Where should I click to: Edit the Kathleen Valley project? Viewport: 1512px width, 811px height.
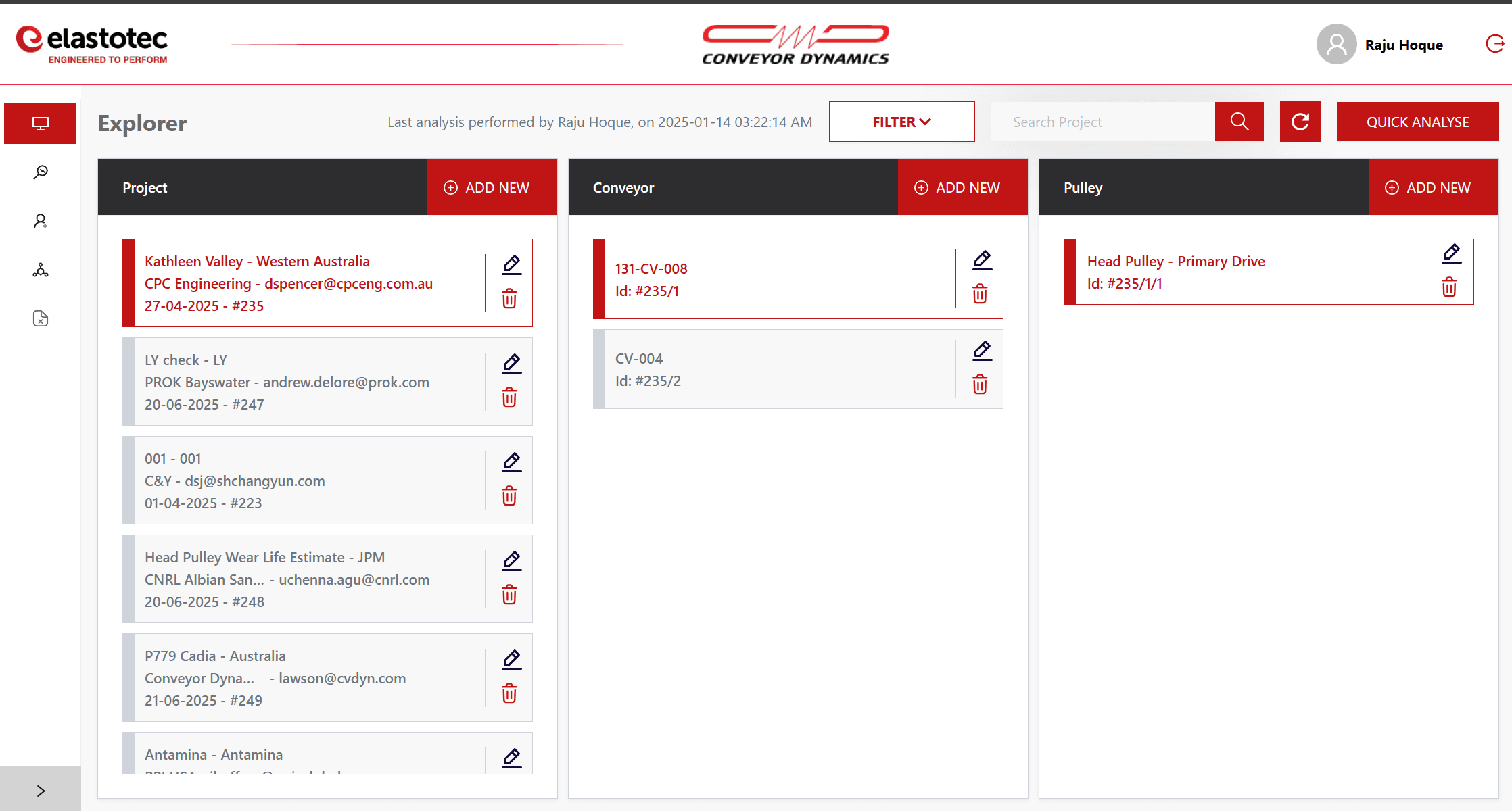[511, 265]
